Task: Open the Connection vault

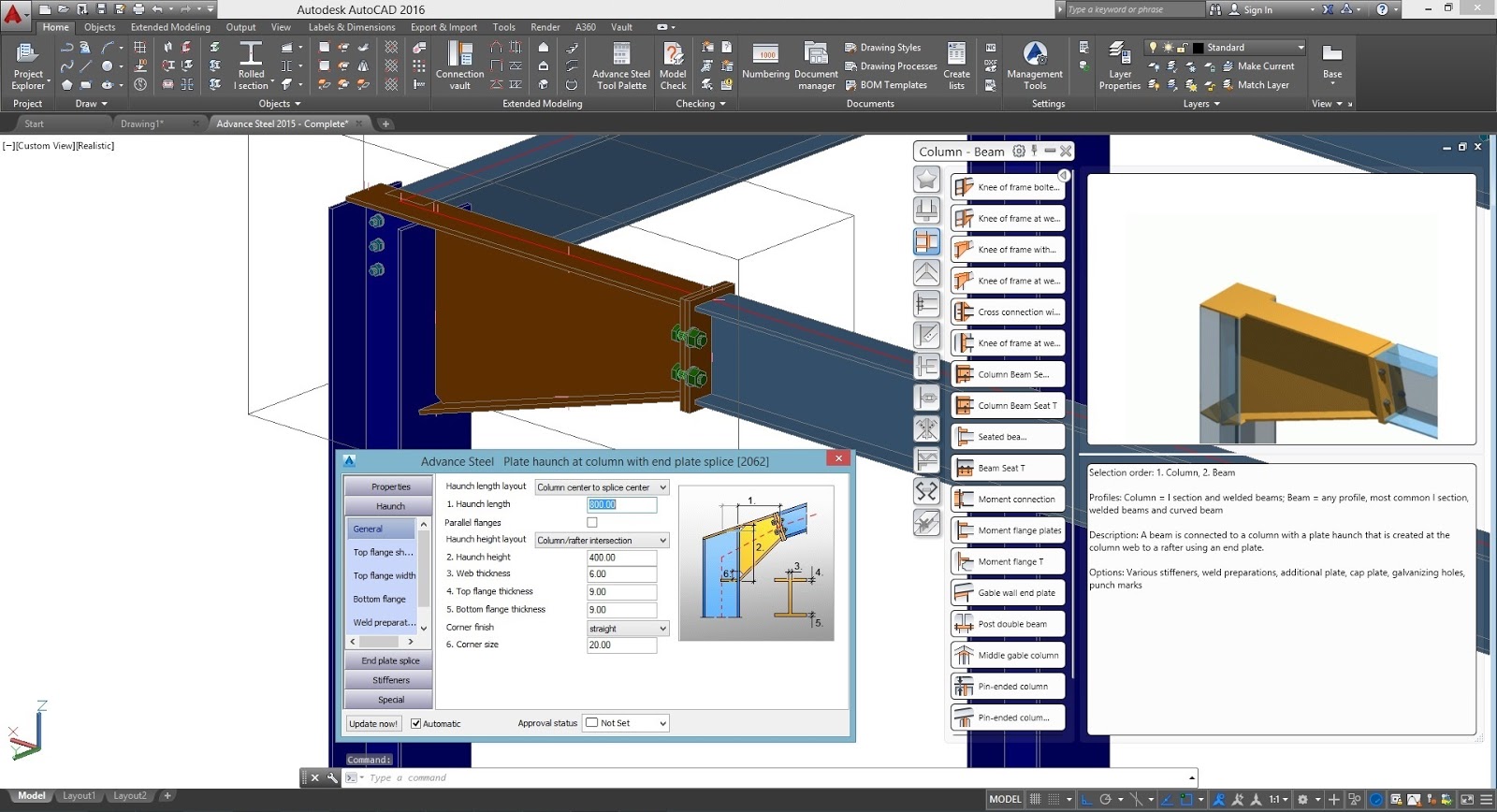Action: (x=459, y=65)
